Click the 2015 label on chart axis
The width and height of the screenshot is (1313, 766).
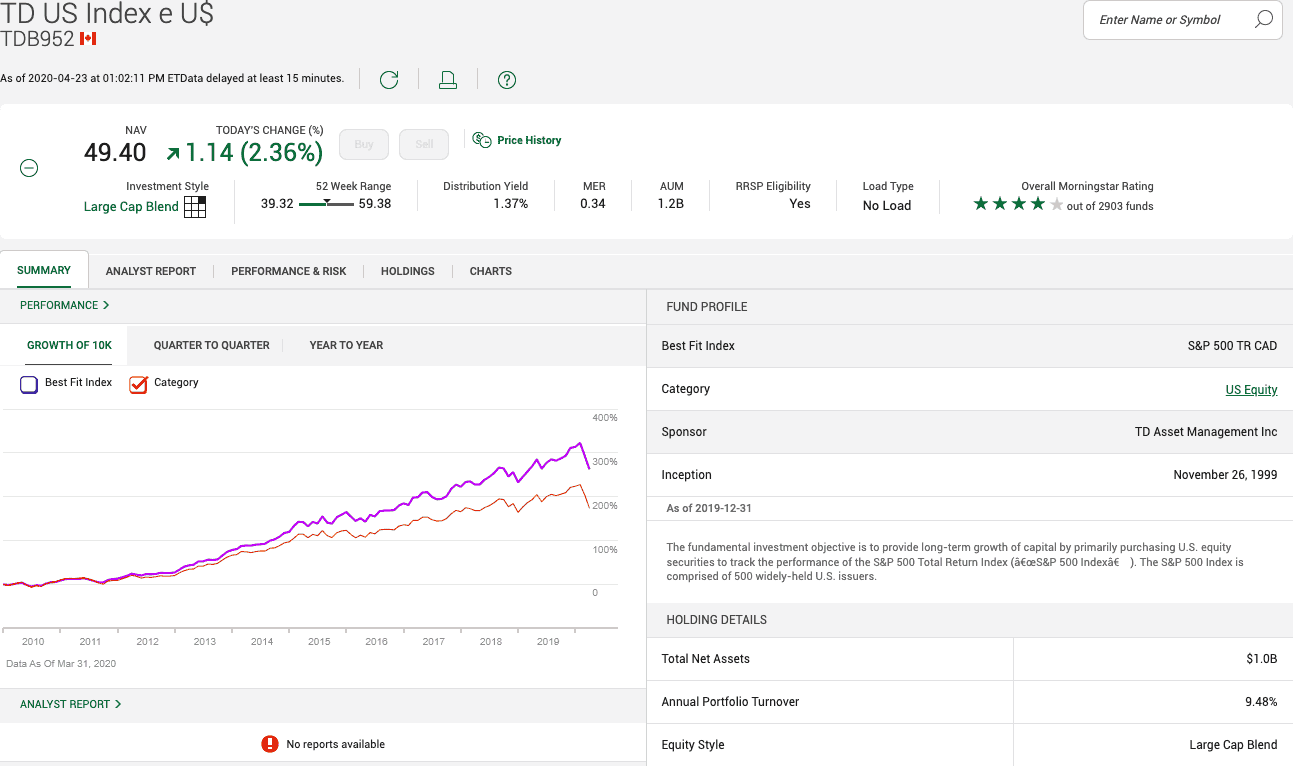(x=319, y=642)
